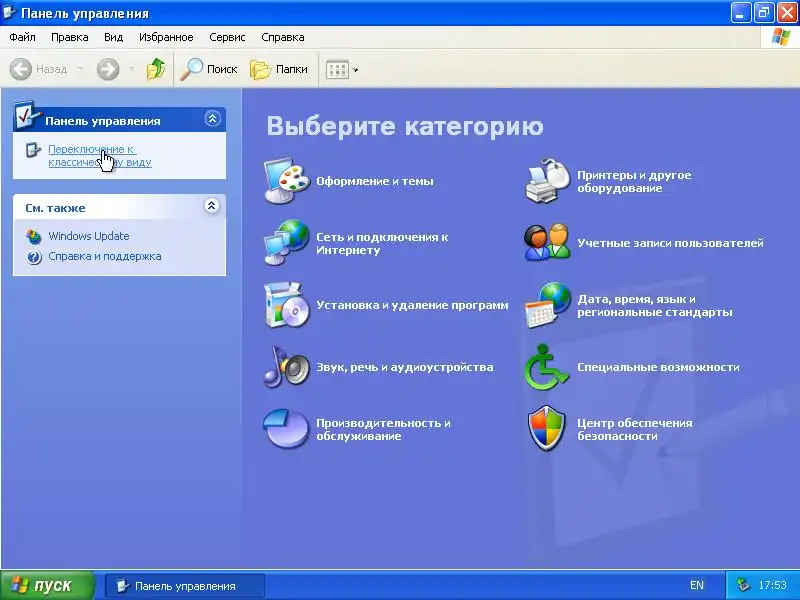
Task: Click the Windows Update icon in sidebar
Action: click(x=34, y=236)
